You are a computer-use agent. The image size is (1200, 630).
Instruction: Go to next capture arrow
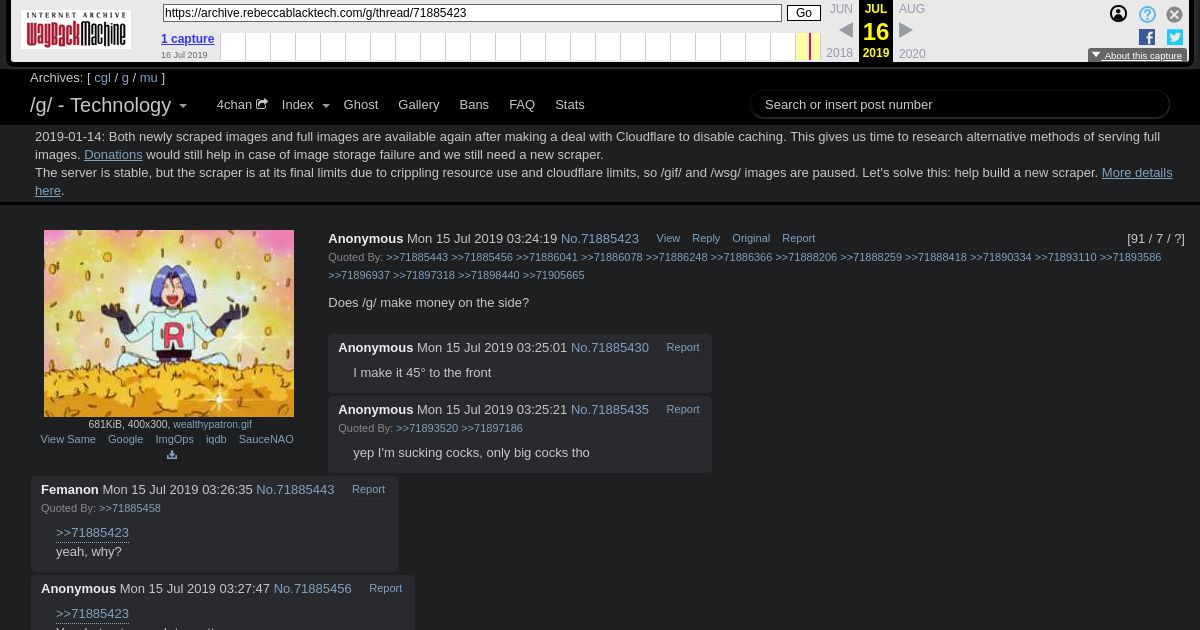coord(906,31)
